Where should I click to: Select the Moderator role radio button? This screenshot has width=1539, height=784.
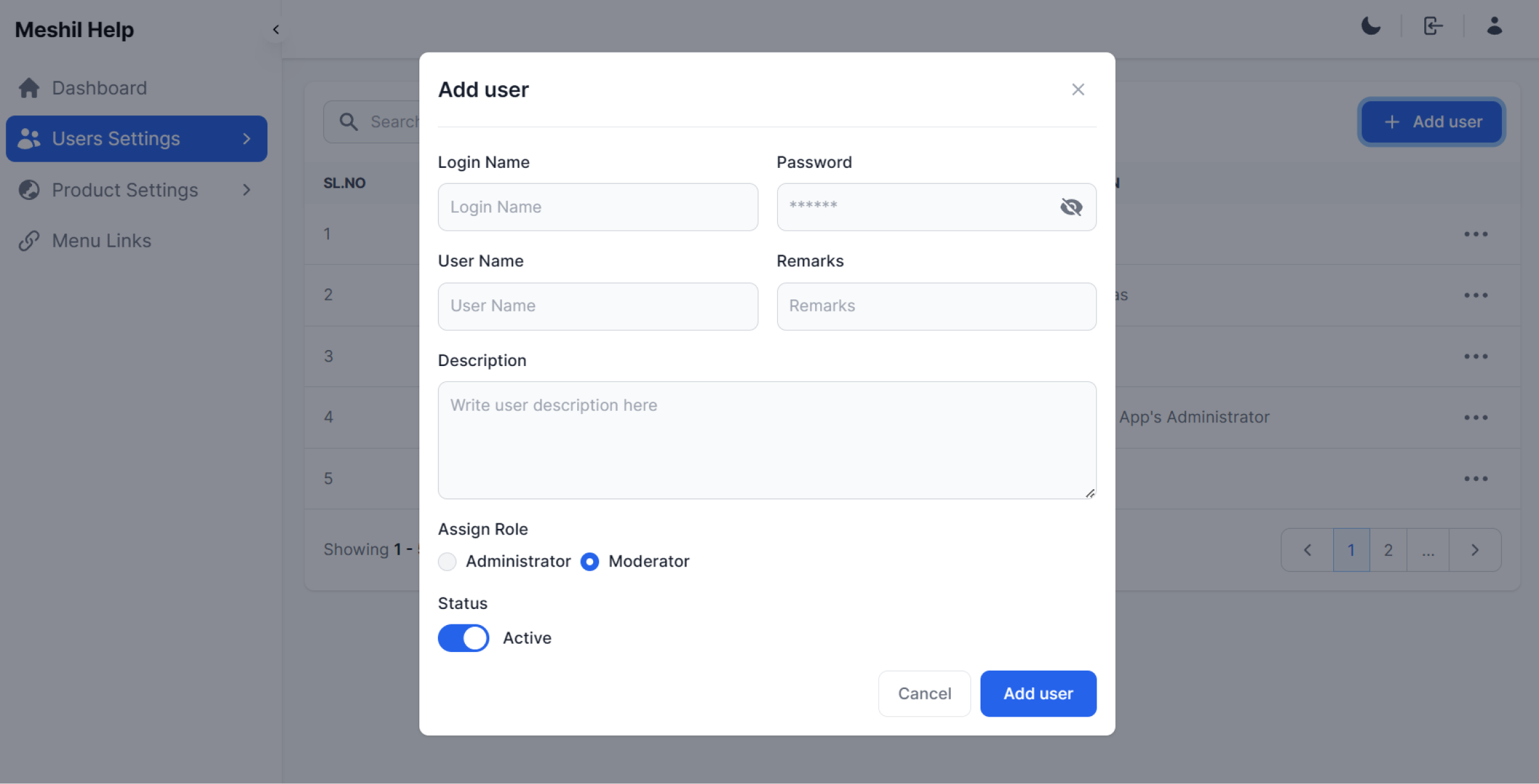pyautogui.click(x=589, y=562)
